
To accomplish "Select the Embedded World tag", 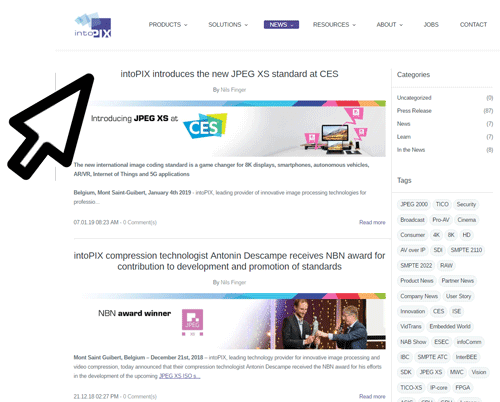I will pyautogui.click(x=450, y=326).
